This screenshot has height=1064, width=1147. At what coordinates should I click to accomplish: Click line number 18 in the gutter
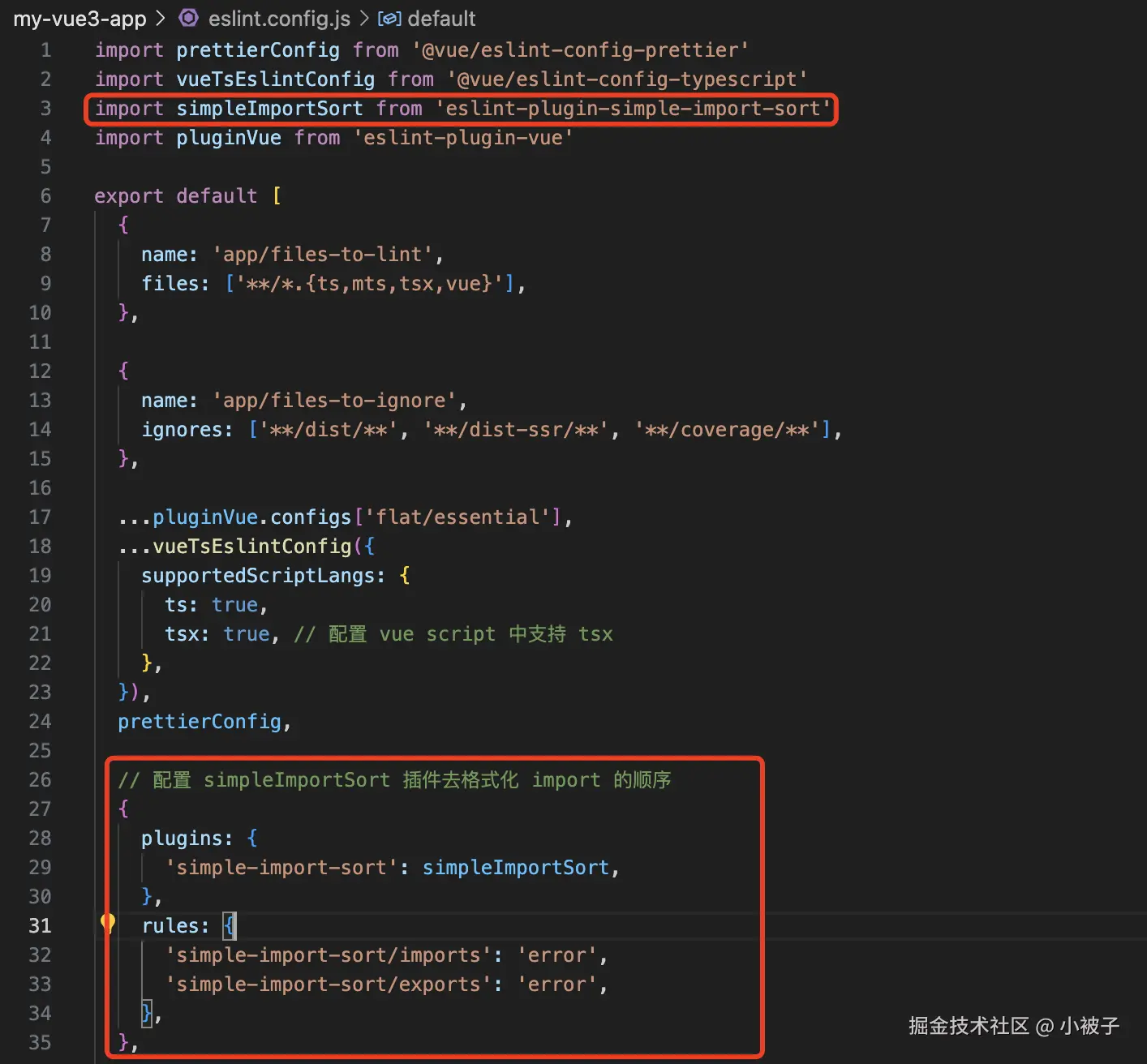pyautogui.click(x=40, y=547)
